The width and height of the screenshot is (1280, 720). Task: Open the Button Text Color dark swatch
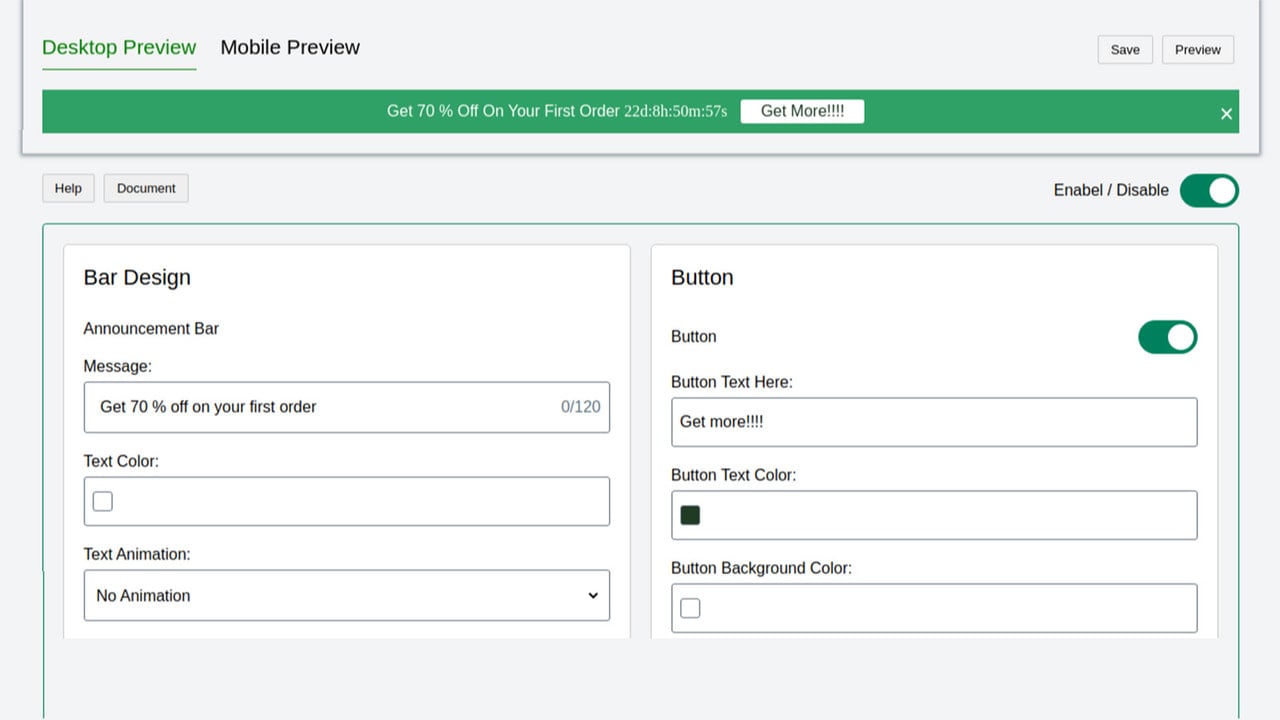point(690,515)
